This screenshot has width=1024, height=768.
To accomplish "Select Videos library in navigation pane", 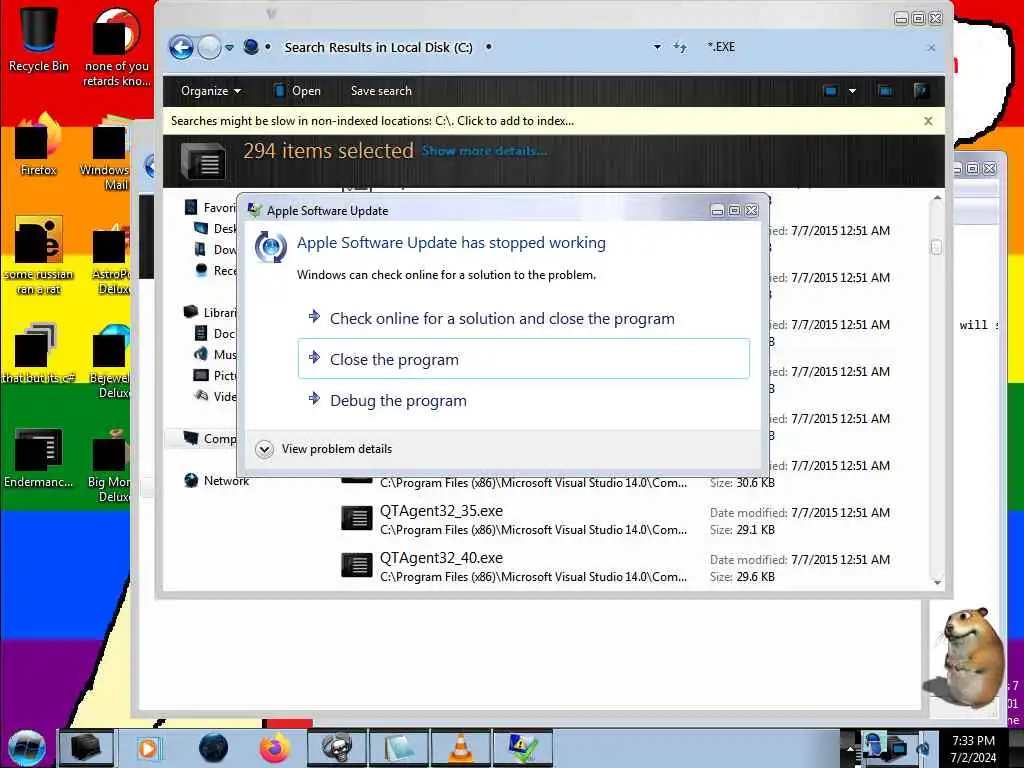I will [216, 396].
